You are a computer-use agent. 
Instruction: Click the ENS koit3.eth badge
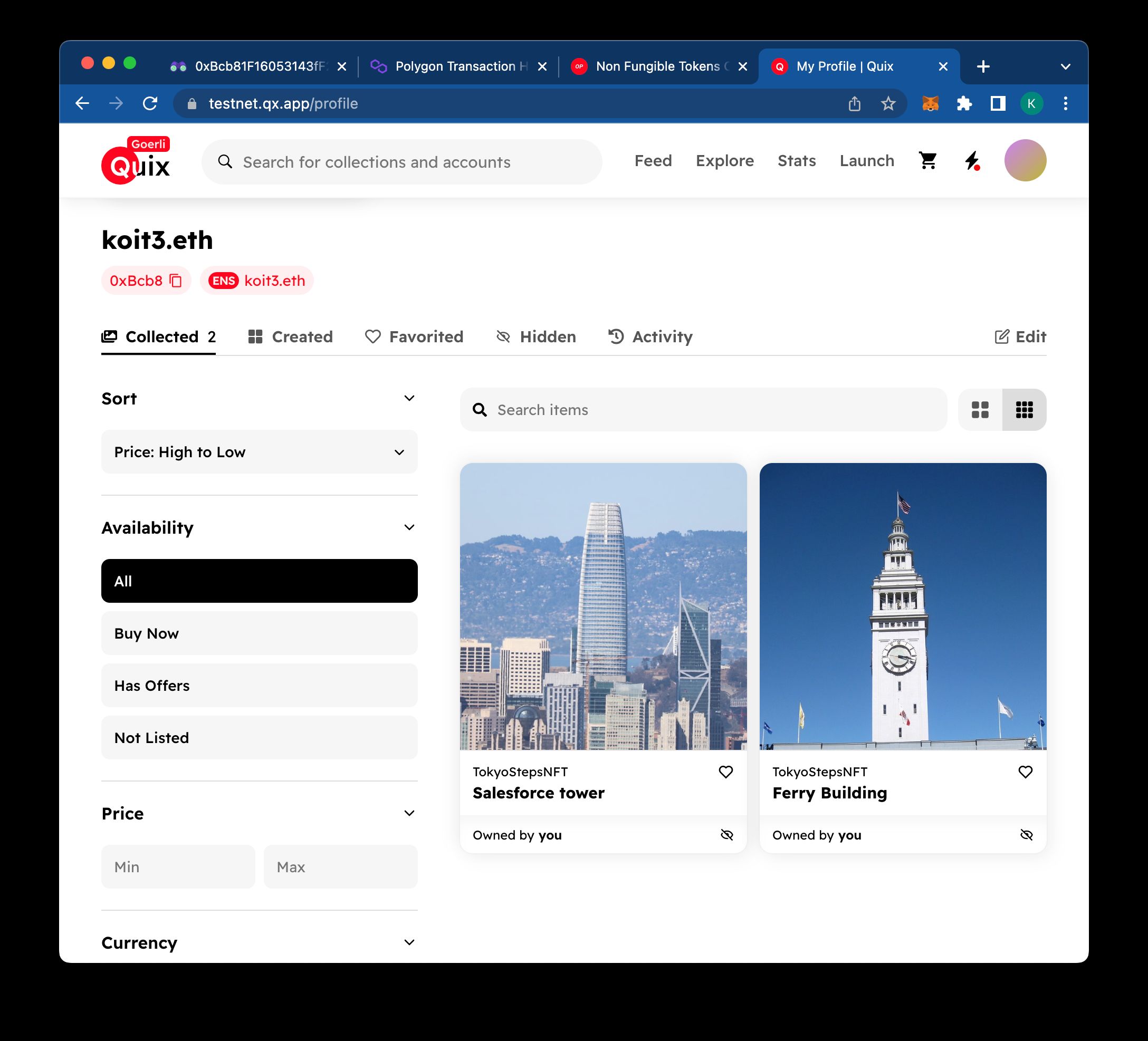click(x=257, y=281)
